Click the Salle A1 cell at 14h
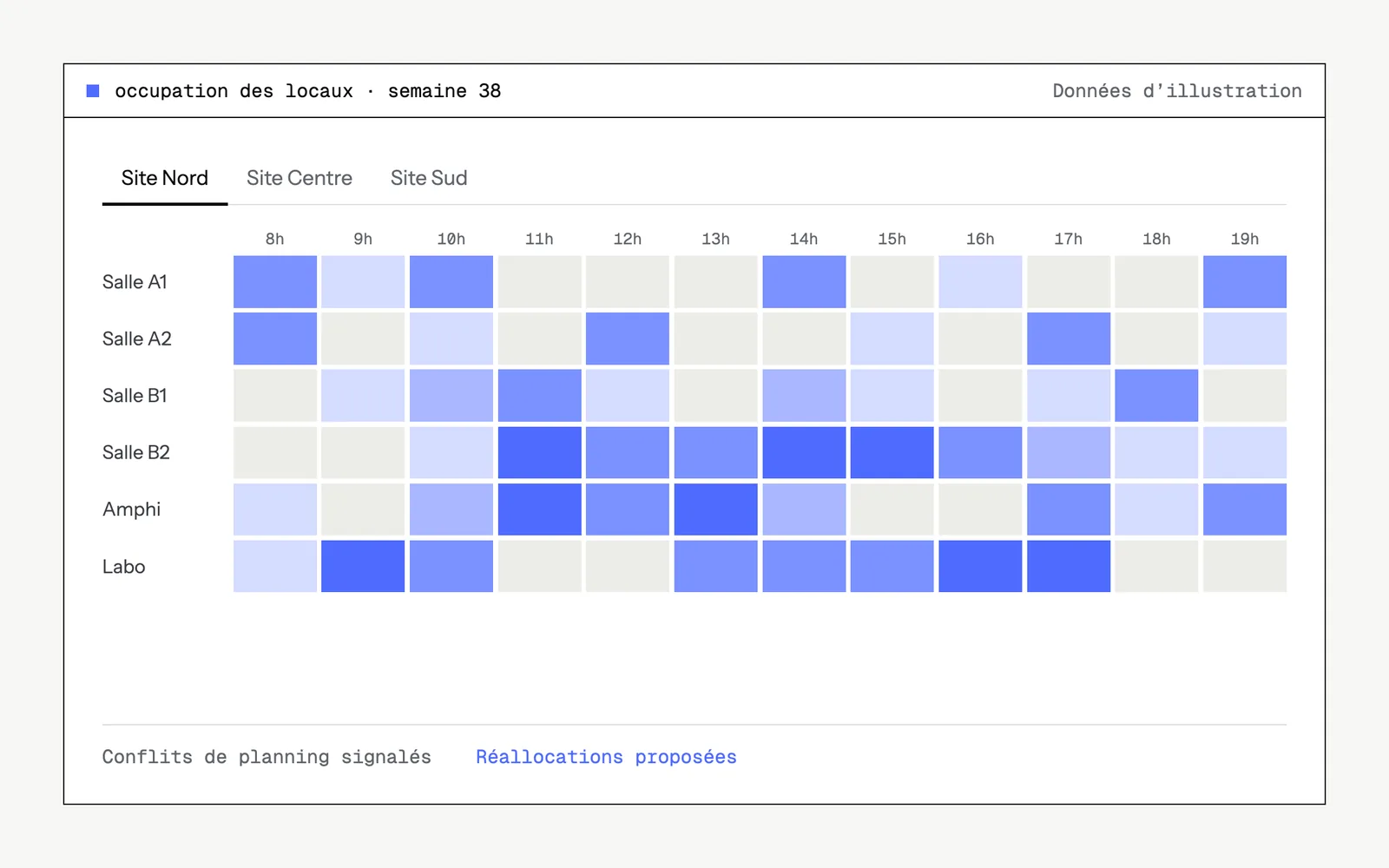Viewport: 1389px width, 868px height. [804, 281]
